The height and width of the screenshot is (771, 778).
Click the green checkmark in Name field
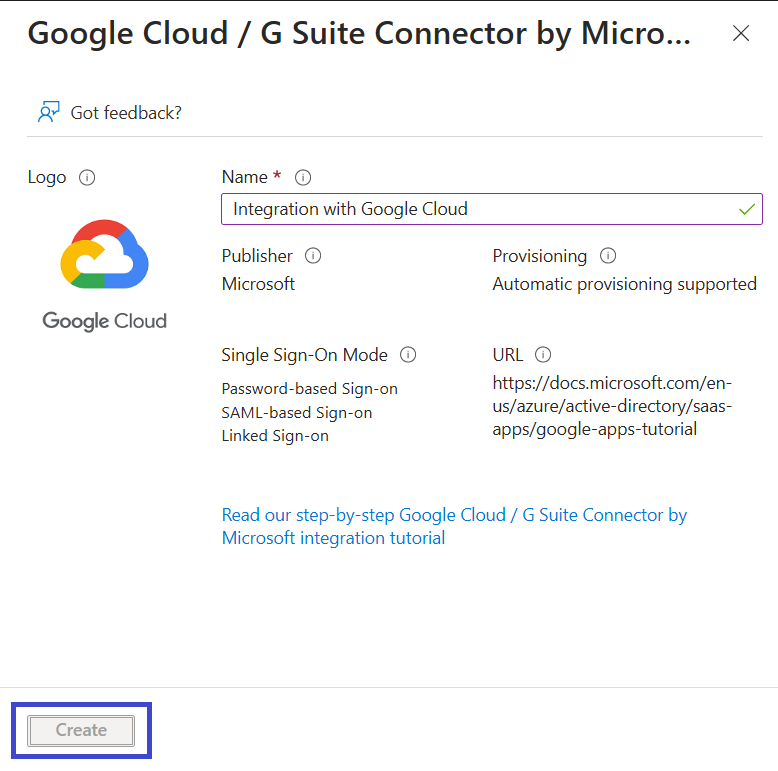coord(747,209)
